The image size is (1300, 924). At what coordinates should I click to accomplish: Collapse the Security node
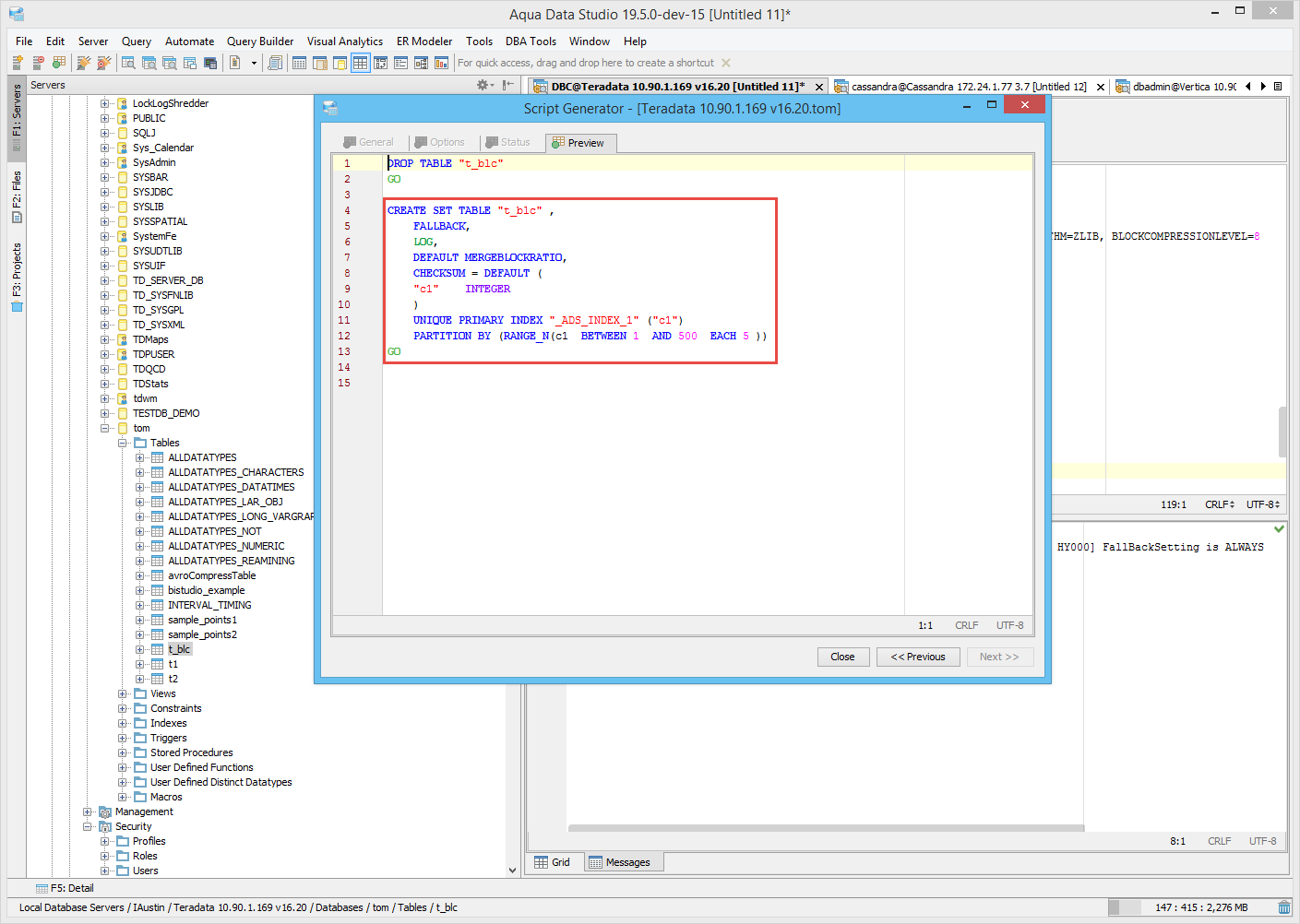pyautogui.click(x=87, y=826)
